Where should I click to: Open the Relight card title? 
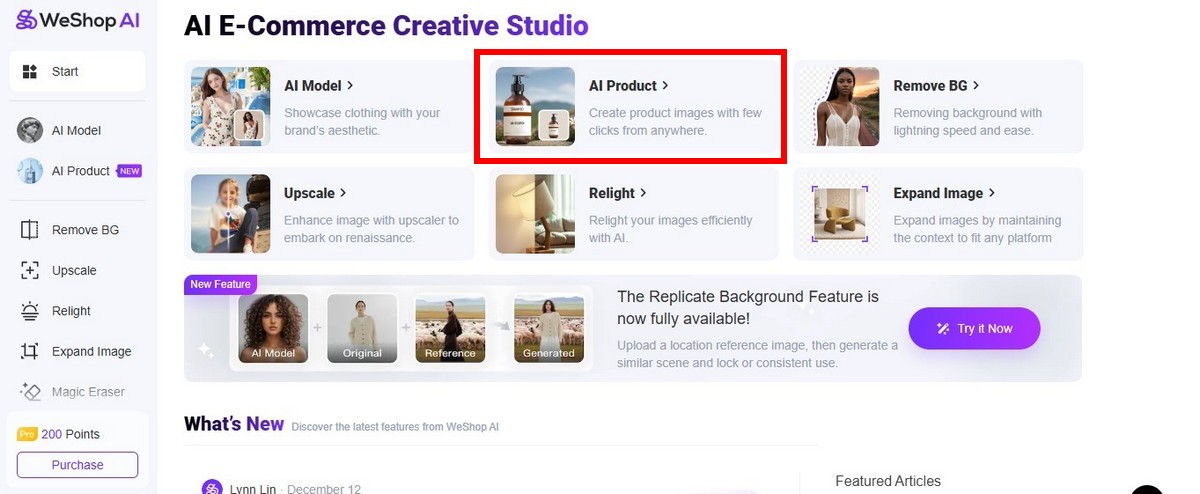(x=612, y=193)
